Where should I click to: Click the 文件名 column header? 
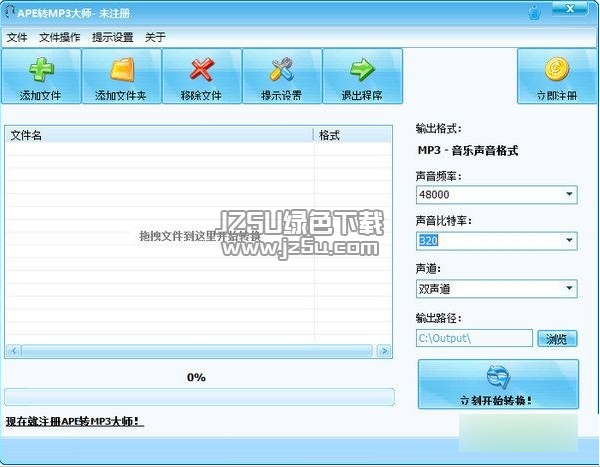(159, 135)
